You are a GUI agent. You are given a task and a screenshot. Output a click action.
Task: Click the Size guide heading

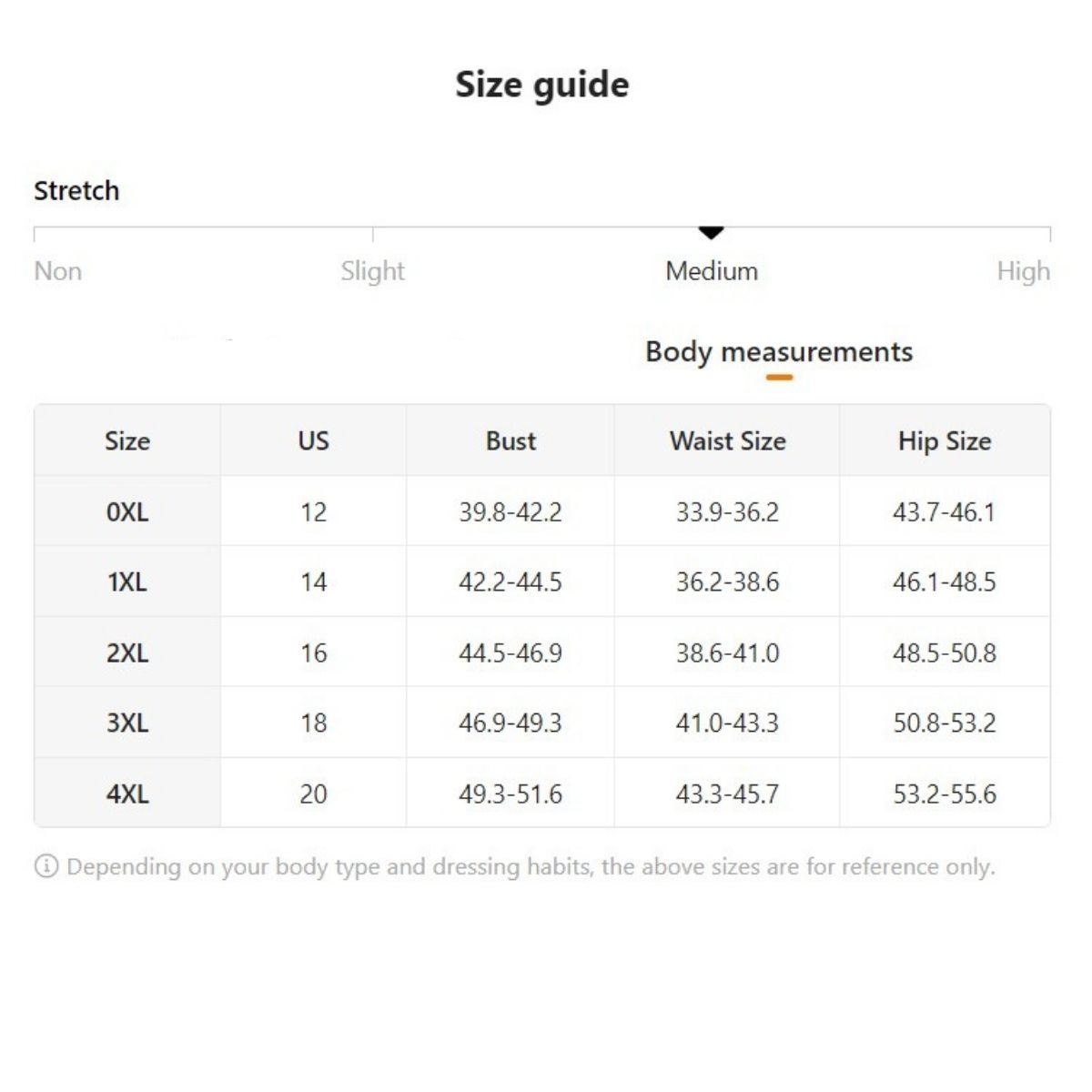pos(542,85)
